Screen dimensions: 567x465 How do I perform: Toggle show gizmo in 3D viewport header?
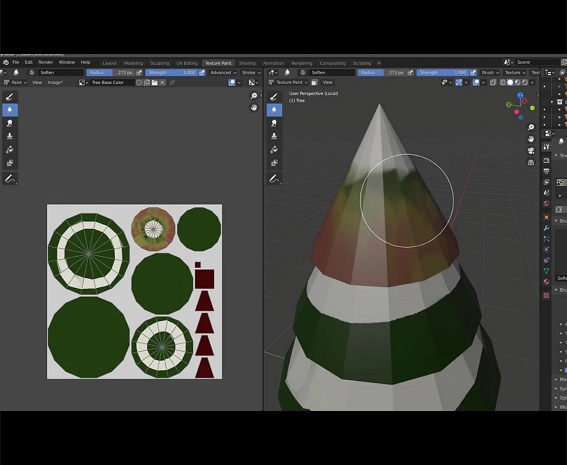(459, 82)
